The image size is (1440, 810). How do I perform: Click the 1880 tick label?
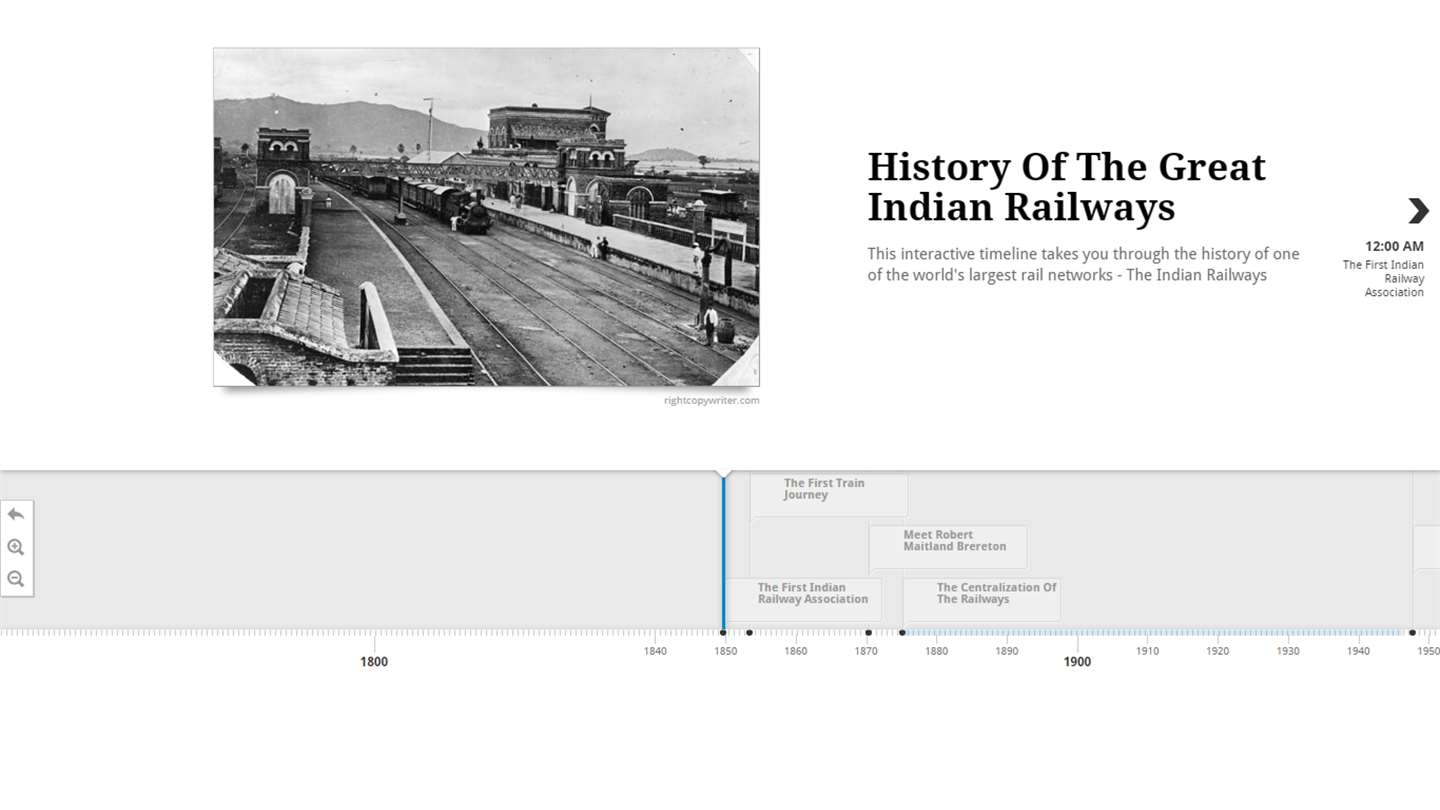936,651
